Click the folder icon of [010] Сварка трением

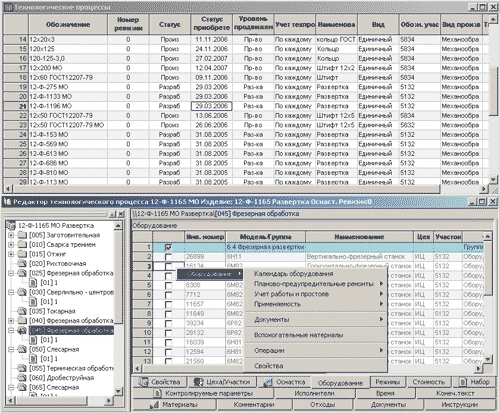(x=22, y=245)
